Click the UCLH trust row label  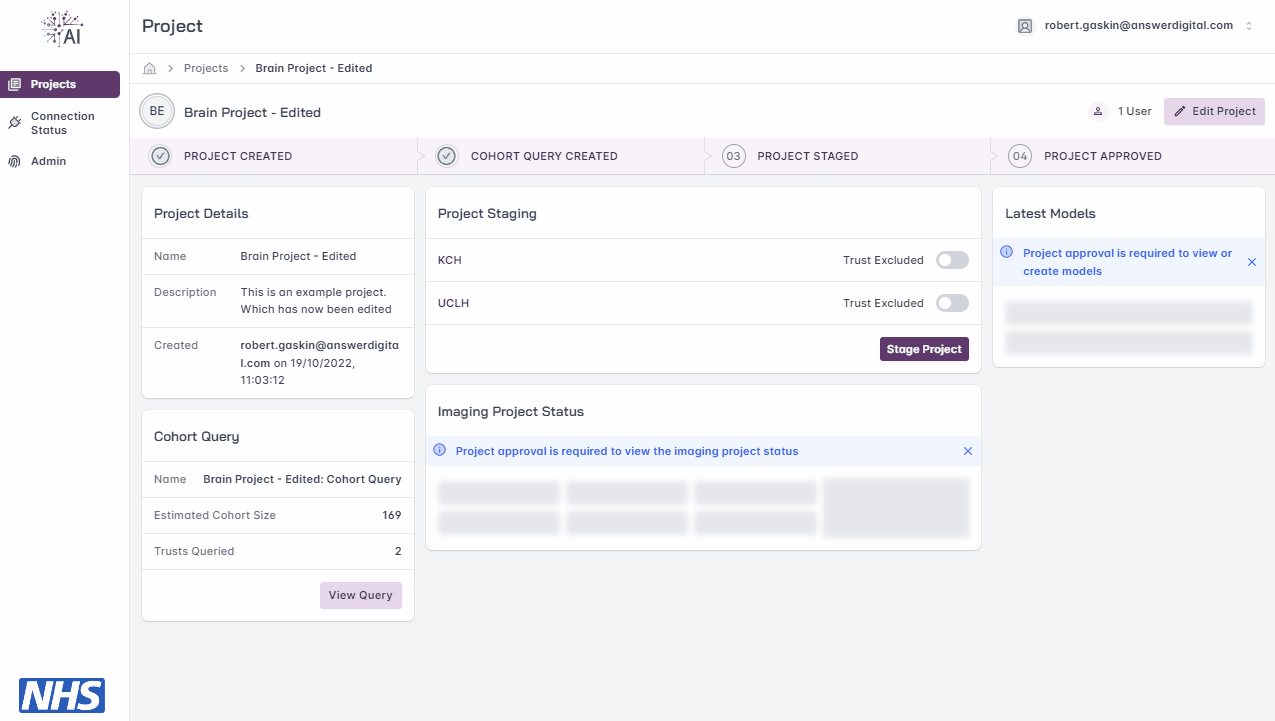coord(453,303)
